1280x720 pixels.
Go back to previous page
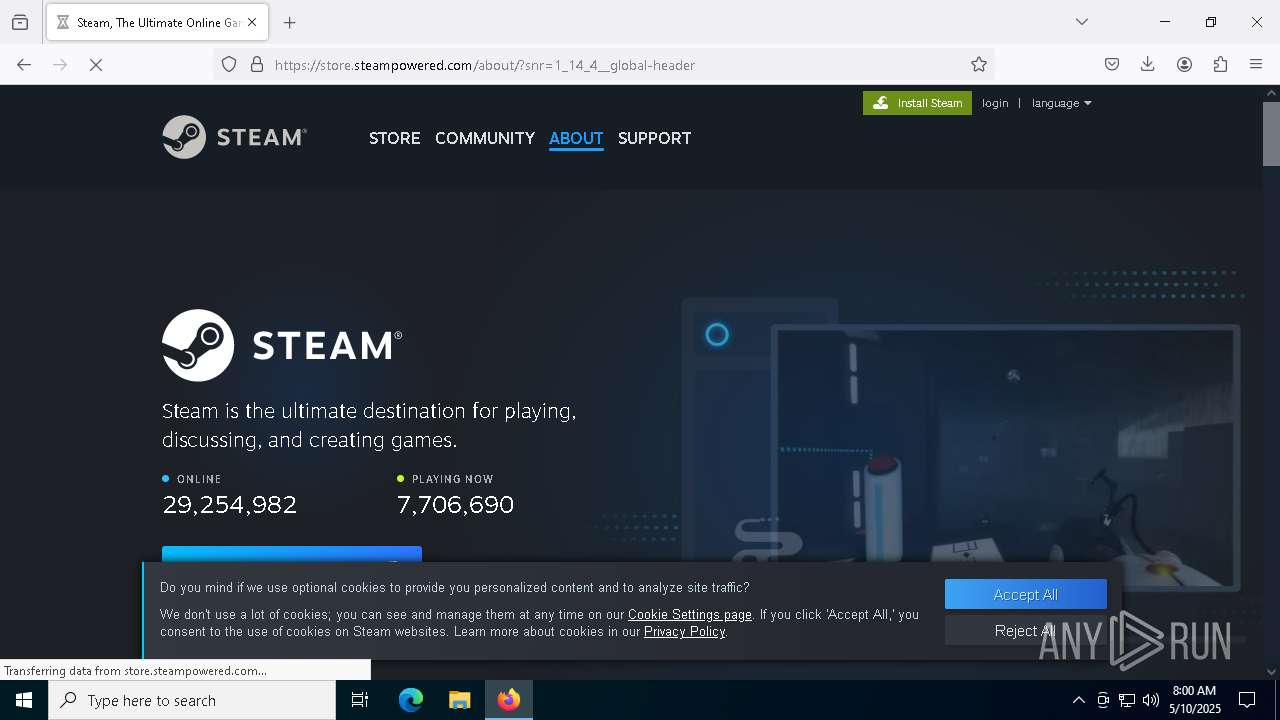24,64
